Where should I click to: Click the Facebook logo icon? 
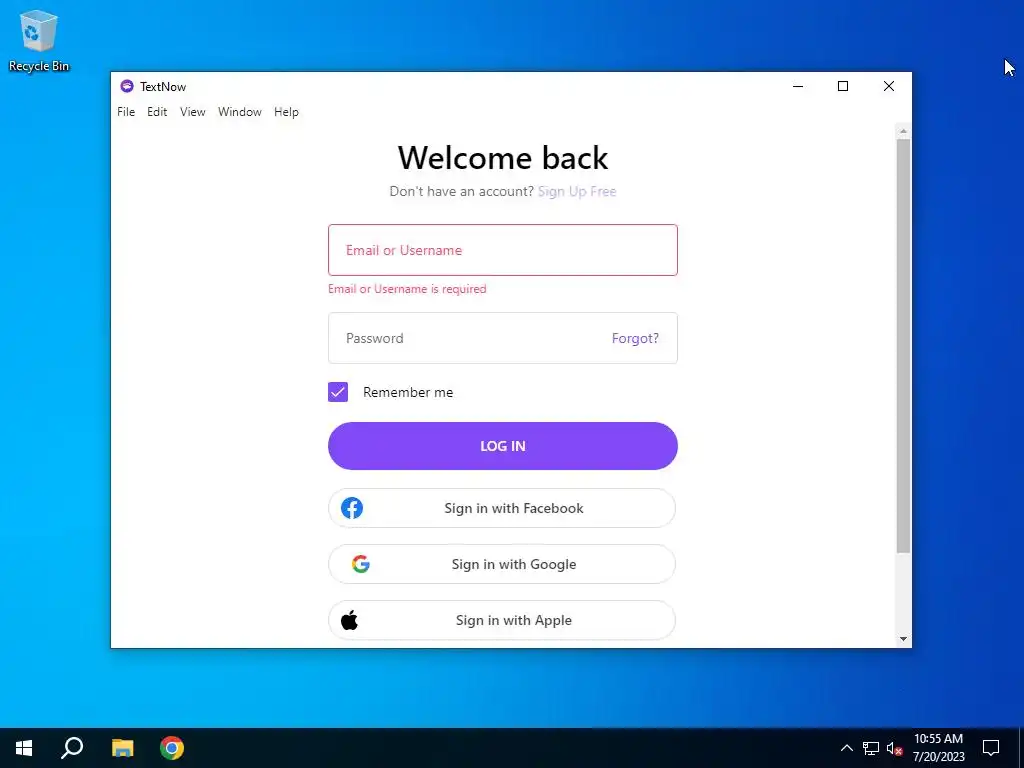352,508
